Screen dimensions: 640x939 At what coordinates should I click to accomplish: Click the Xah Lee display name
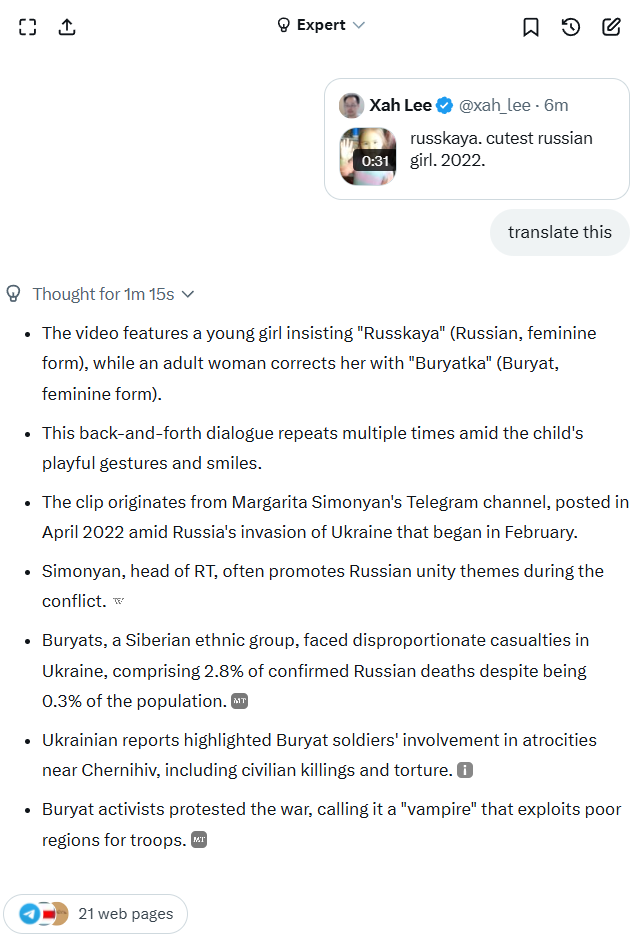[x=400, y=106]
